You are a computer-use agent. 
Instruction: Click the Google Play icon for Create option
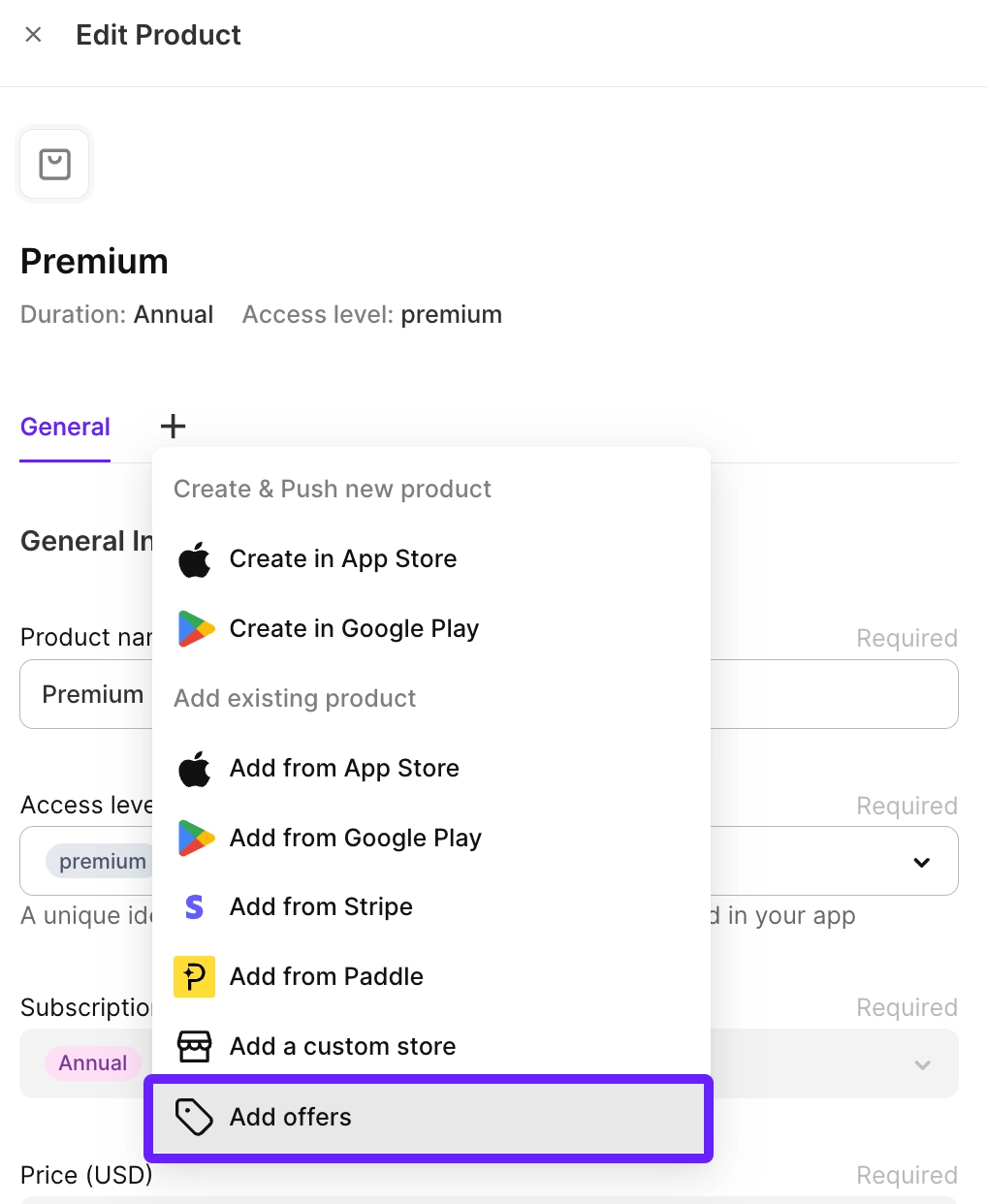195,629
